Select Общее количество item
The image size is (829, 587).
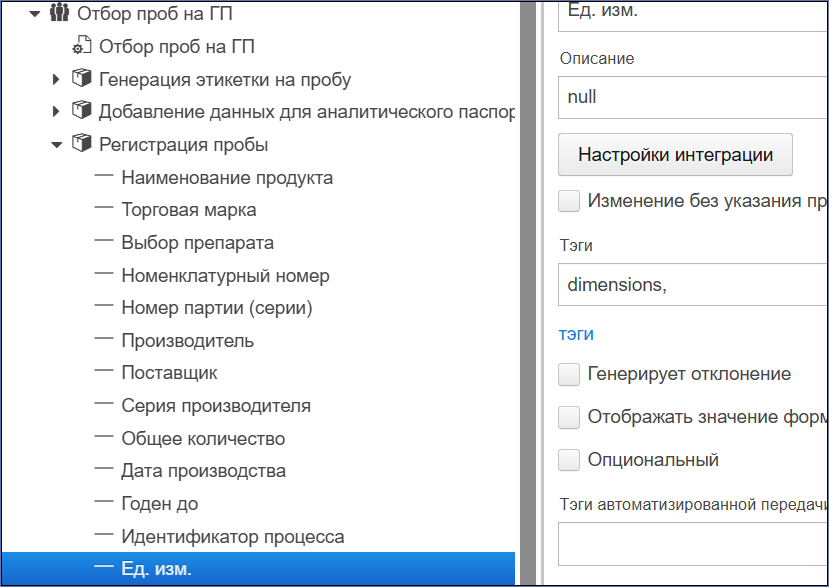click(203, 438)
